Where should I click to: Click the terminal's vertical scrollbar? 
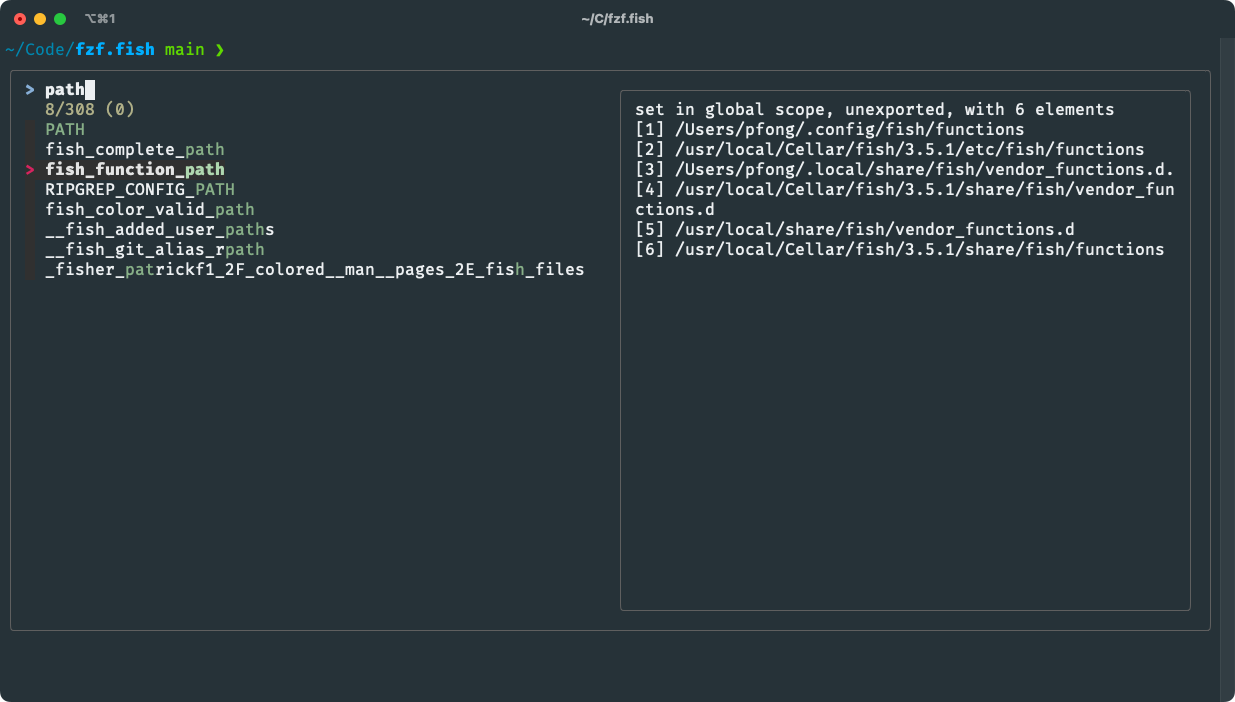(1227, 370)
